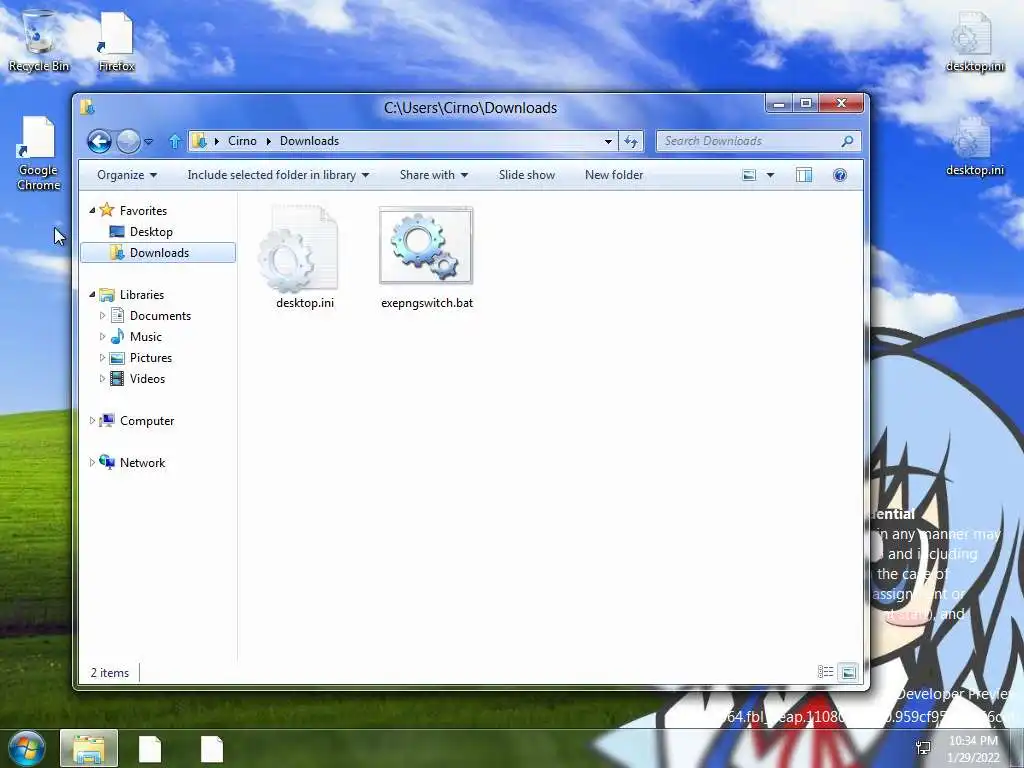The height and width of the screenshot is (768, 1024).
Task: Open the Share with menu
Action: (434, 175)
